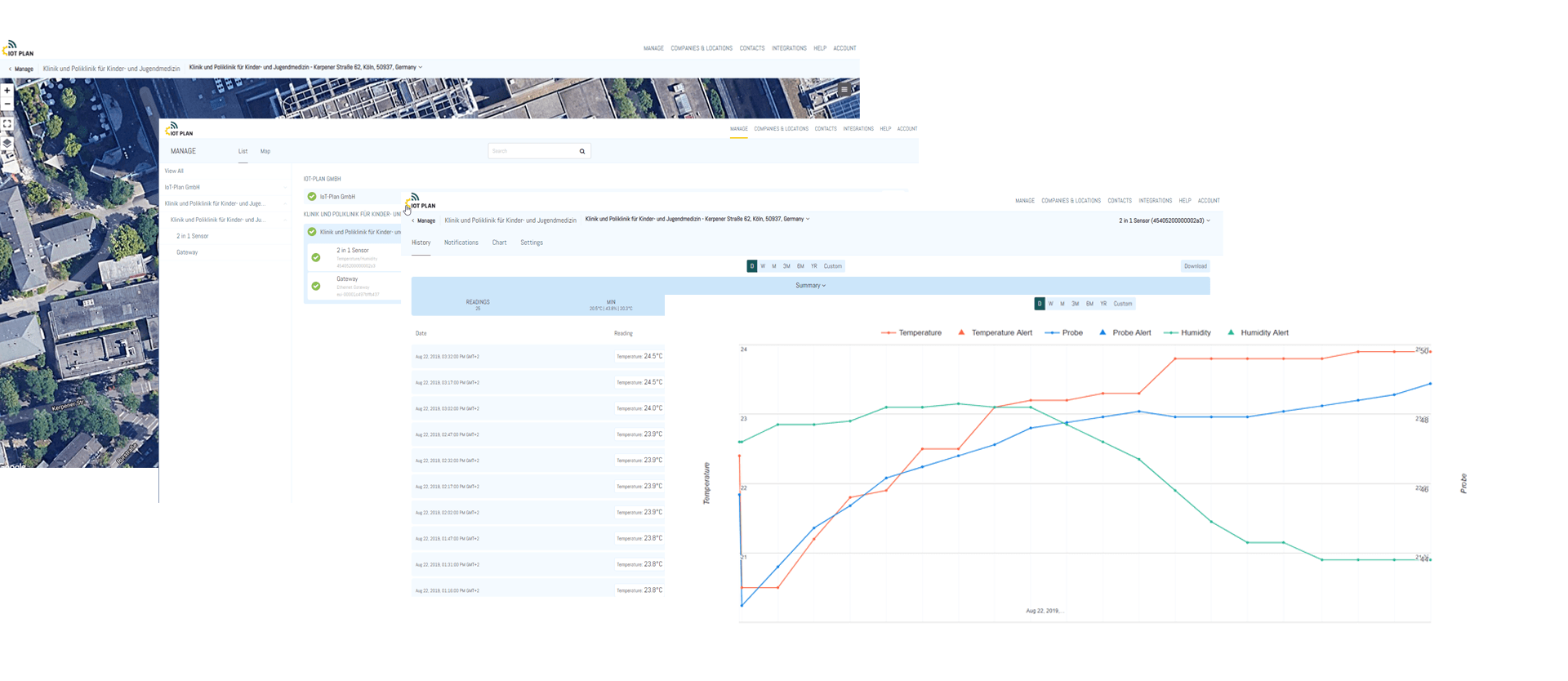The width and height of the screenshot is (1568, 681).
Task: Open the Gateway device card
Action: coord(354,286)
